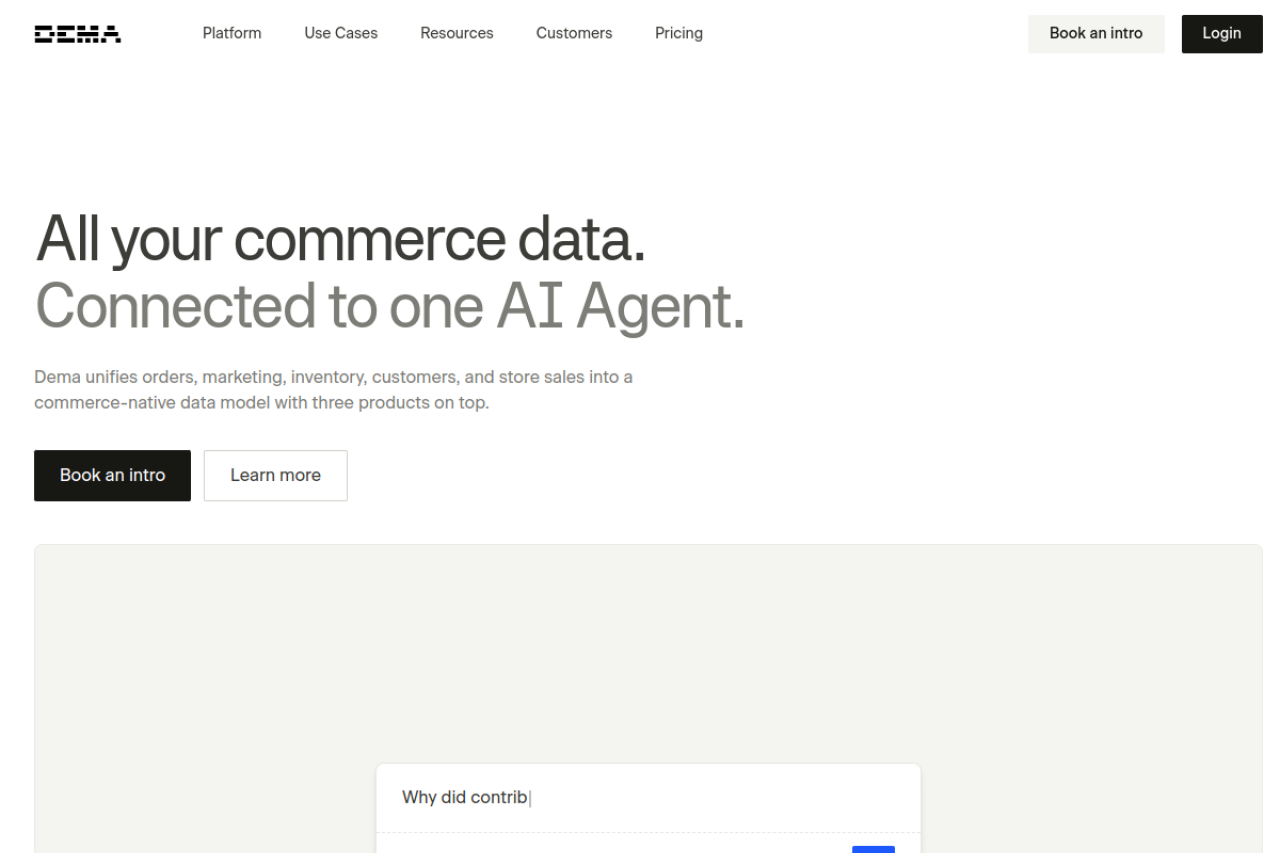Click the dashed divider below the prompt

point(600,833)
